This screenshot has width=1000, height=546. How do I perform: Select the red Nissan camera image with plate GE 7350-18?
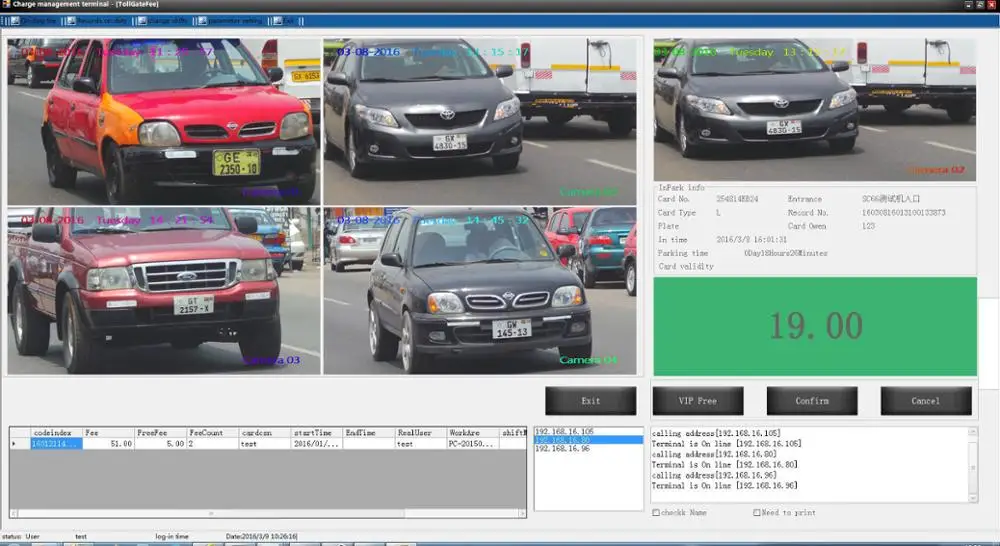tap(163, 121)
